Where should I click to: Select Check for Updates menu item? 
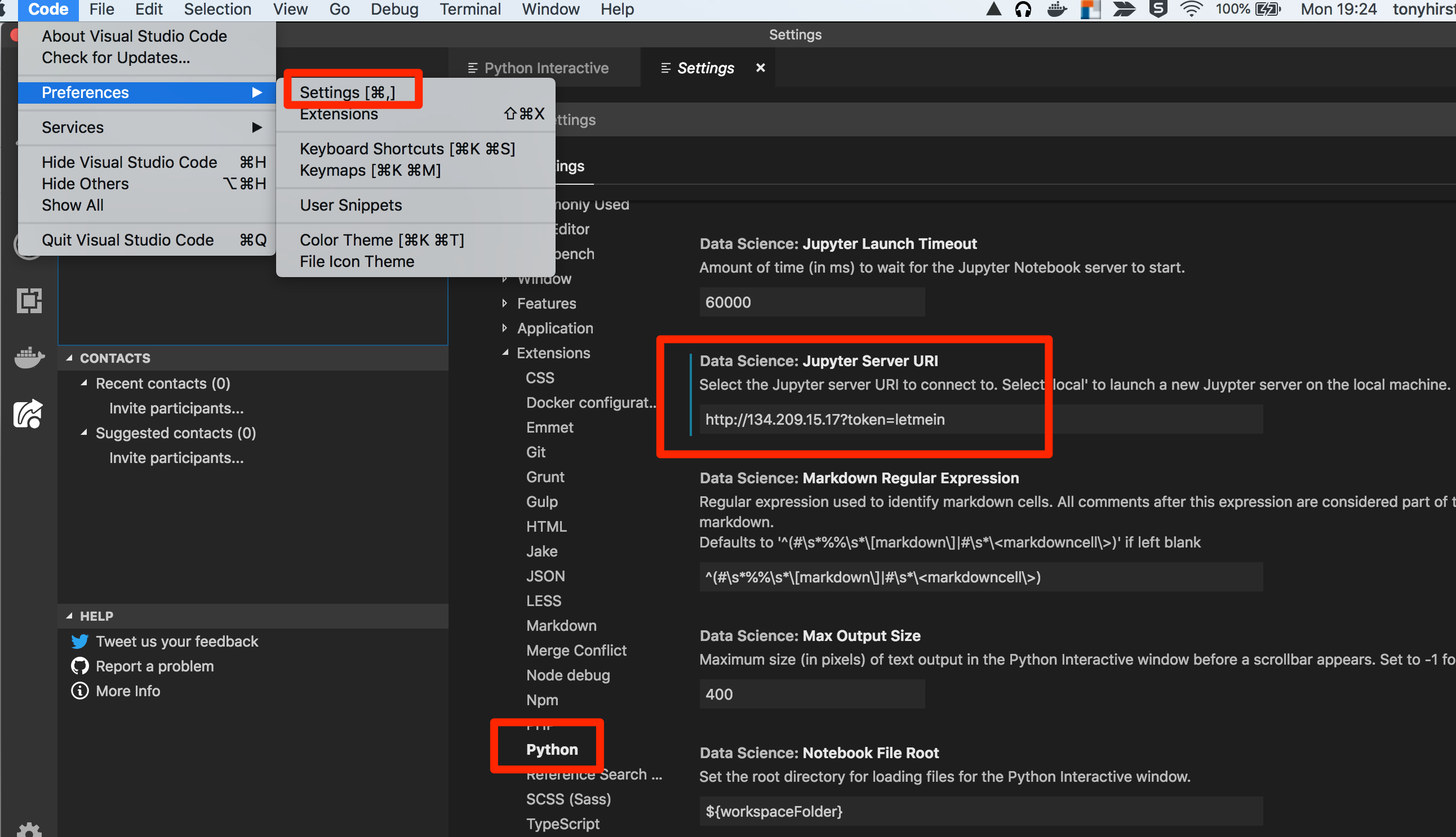pyautogui.click(x=147, y=57)
